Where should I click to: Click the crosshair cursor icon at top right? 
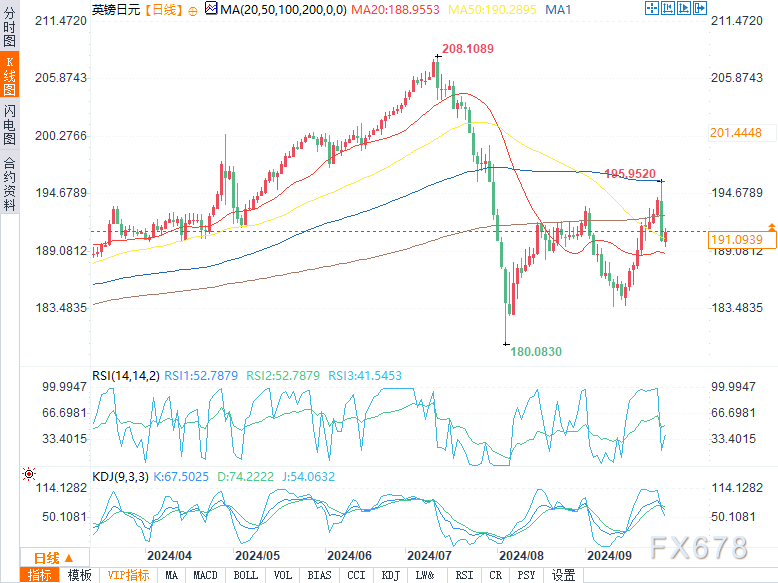651,8
